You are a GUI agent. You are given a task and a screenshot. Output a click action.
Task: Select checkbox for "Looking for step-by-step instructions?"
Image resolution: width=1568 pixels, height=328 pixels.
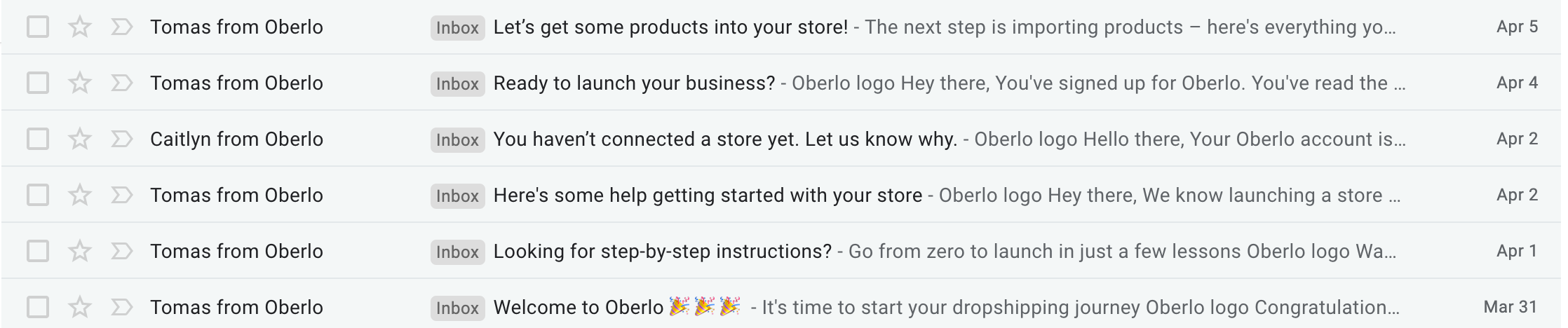click(x=38, y=252)
